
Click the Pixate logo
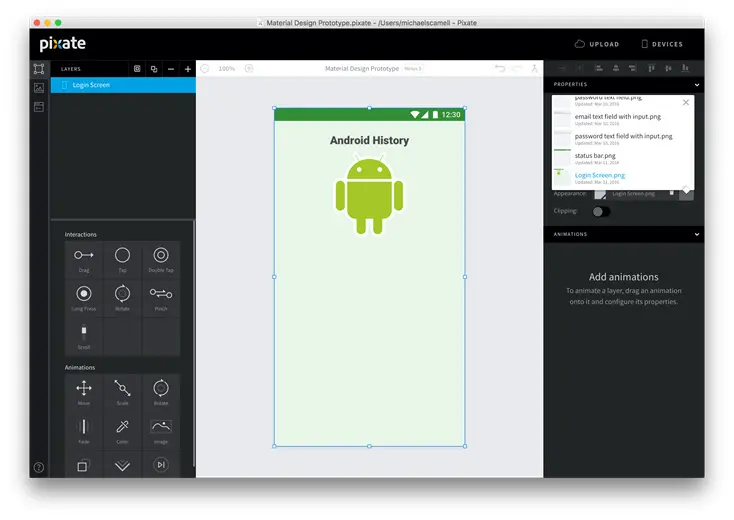point(63,44)
